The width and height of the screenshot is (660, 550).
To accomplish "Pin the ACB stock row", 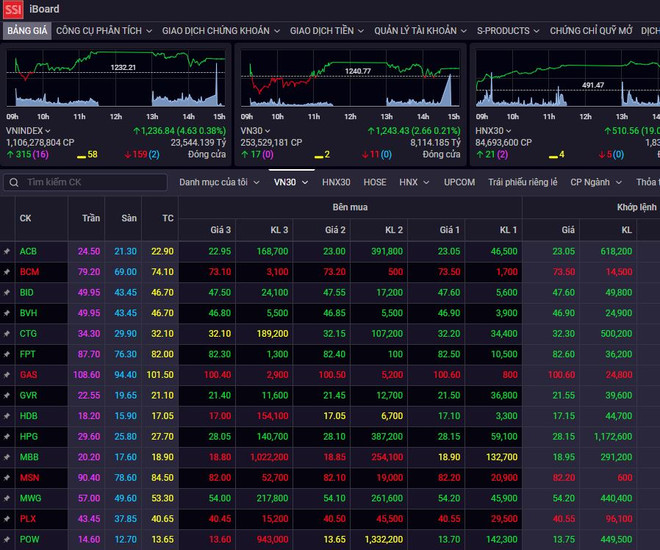I will click(7, 251).
